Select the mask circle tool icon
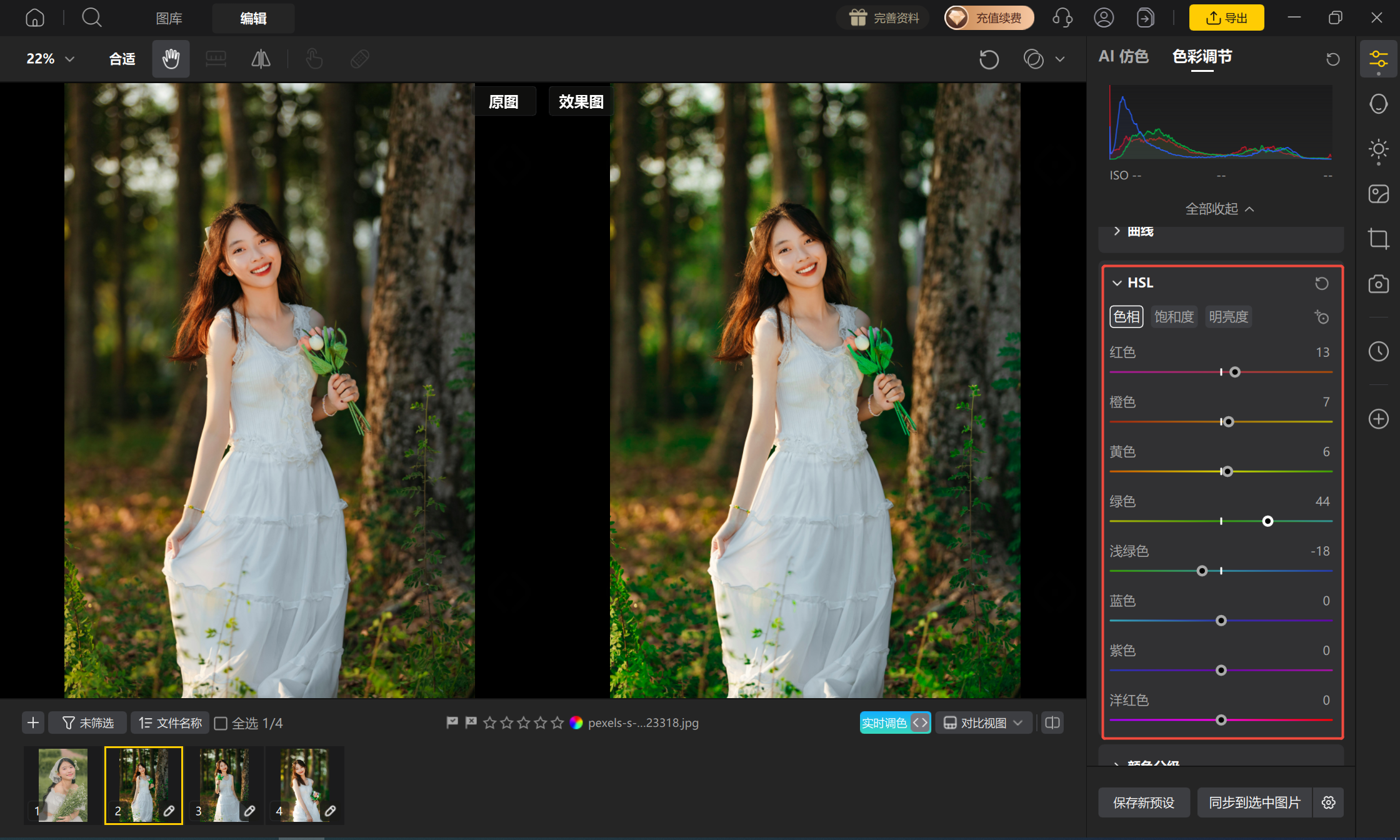The width and height of the screenshot is (1400, 840). click(x=1033, y=59)
